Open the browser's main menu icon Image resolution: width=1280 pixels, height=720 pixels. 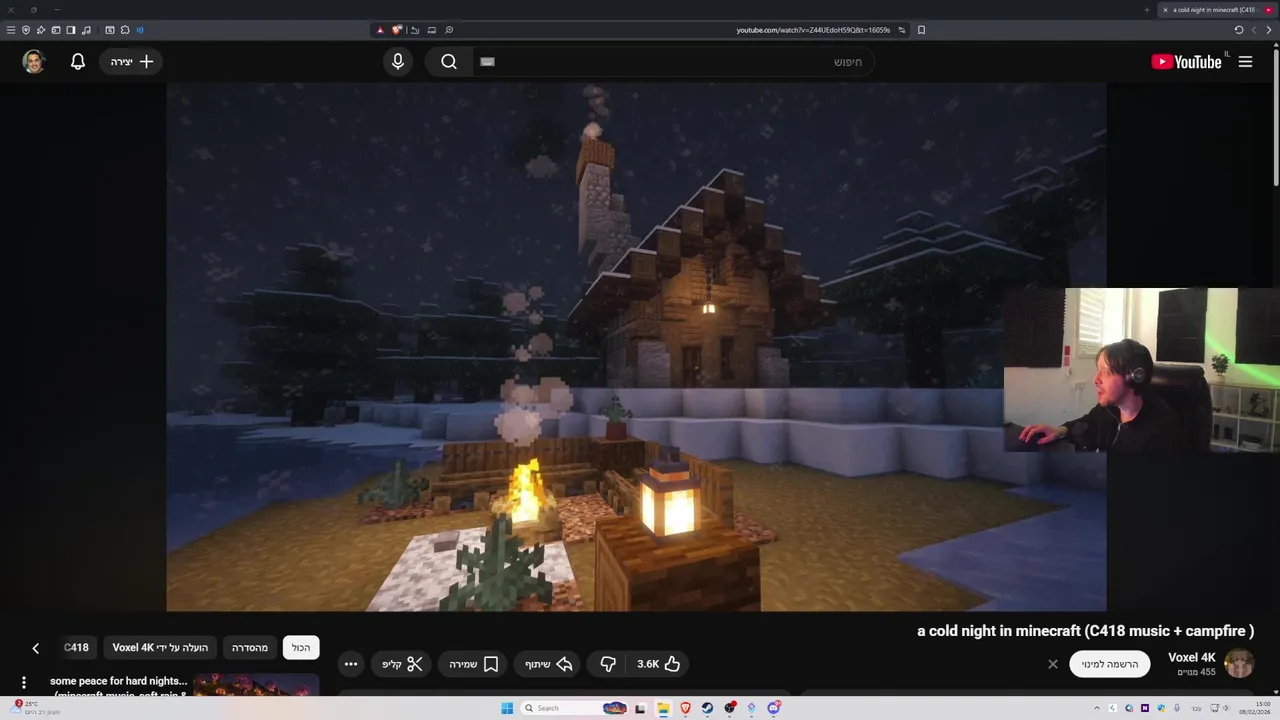point(11,30)
